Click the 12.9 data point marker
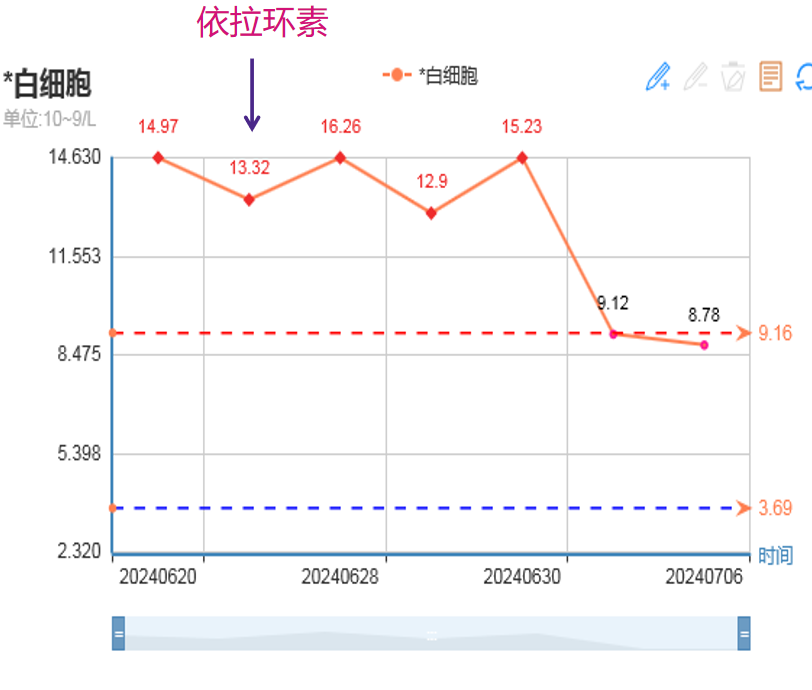This screenshot has height=690, width=812. point(431,213)
